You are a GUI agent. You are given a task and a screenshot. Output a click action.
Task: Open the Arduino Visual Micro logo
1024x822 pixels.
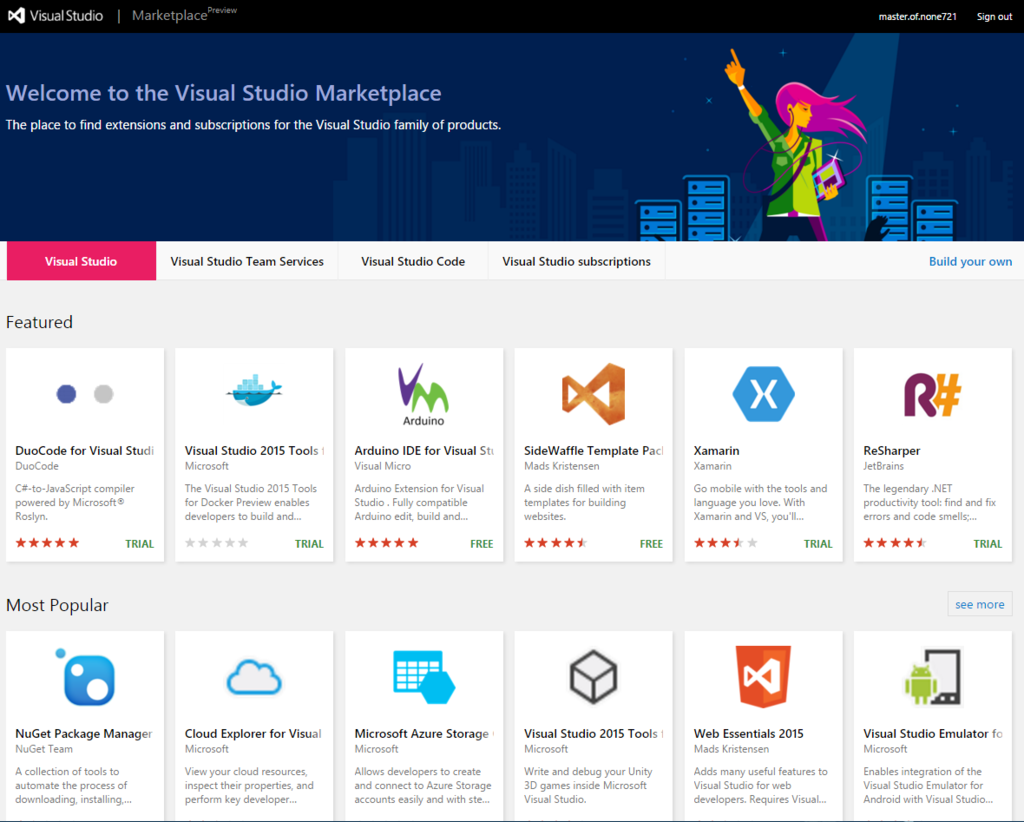pyautogui.click(x=423, y=394)
